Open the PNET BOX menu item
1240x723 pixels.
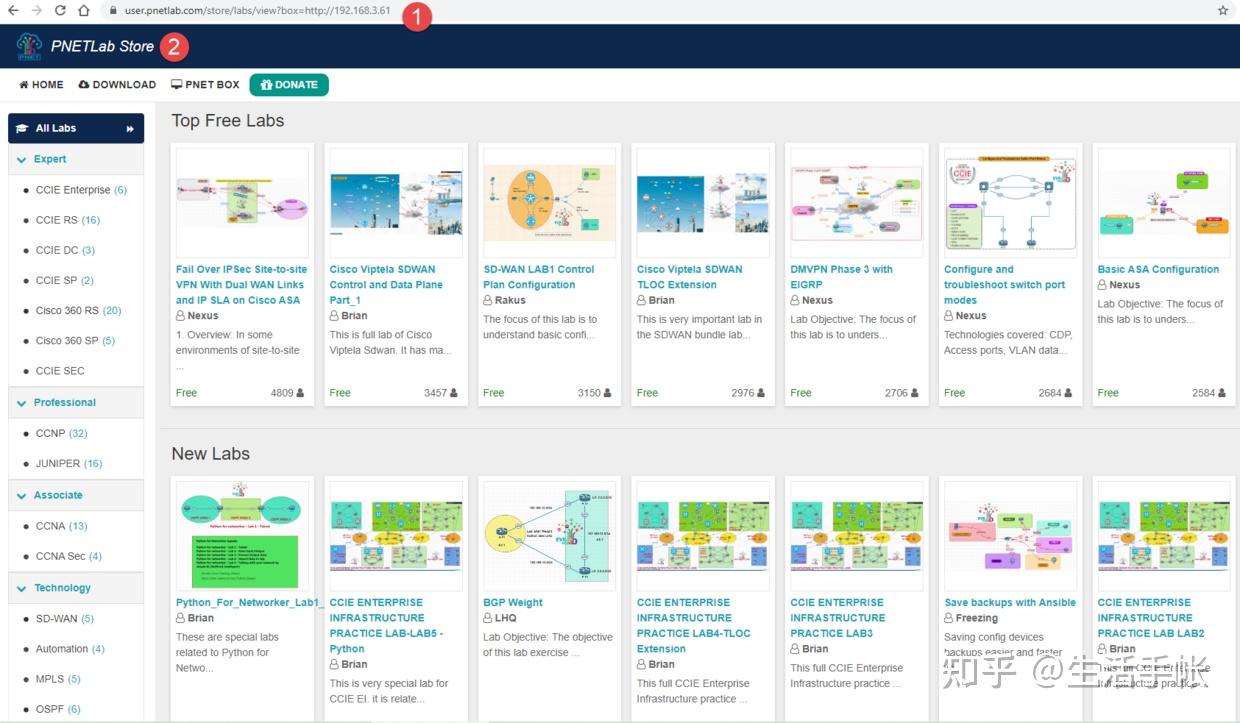click(205, 85)
